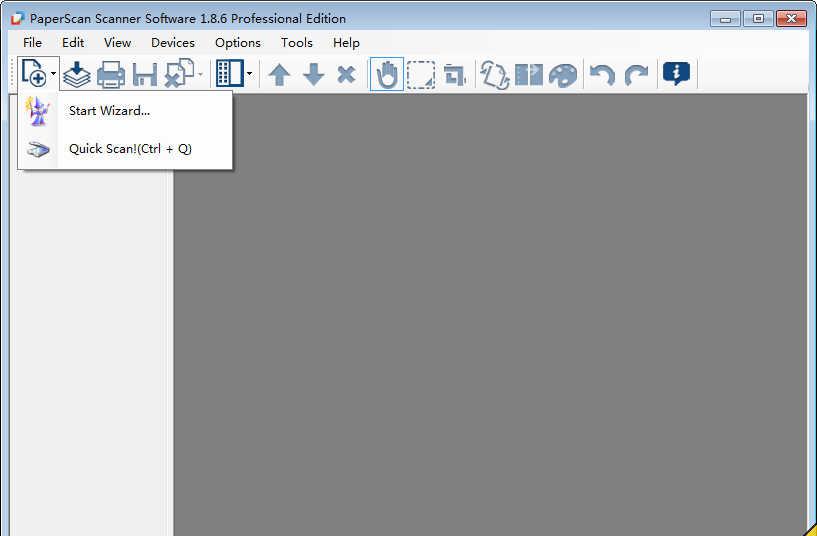Open the File menu
The width and height of the screenshot is (817, 536).
tap(32, 43)
